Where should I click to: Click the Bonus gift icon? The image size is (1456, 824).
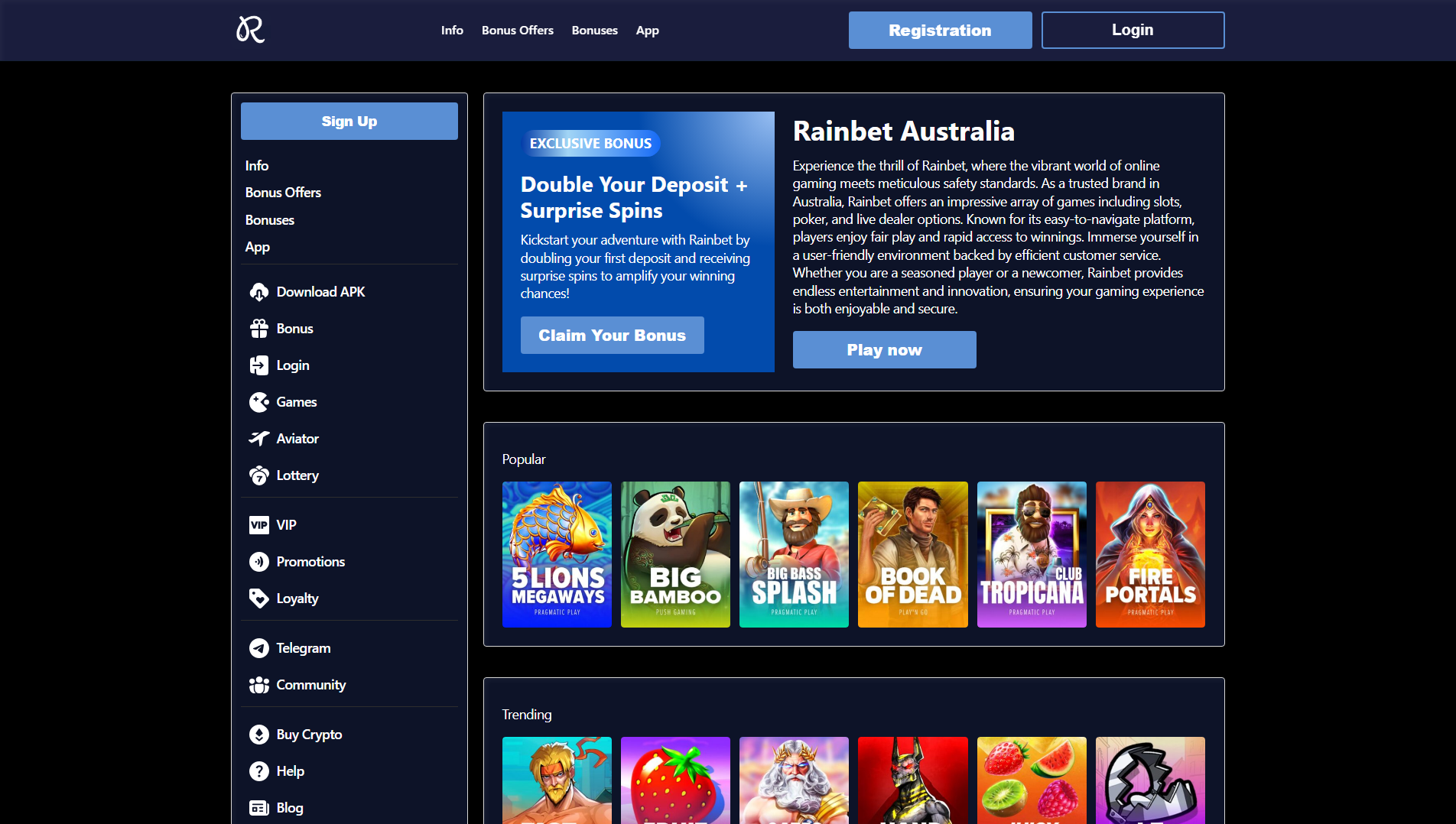coord(259,329)
